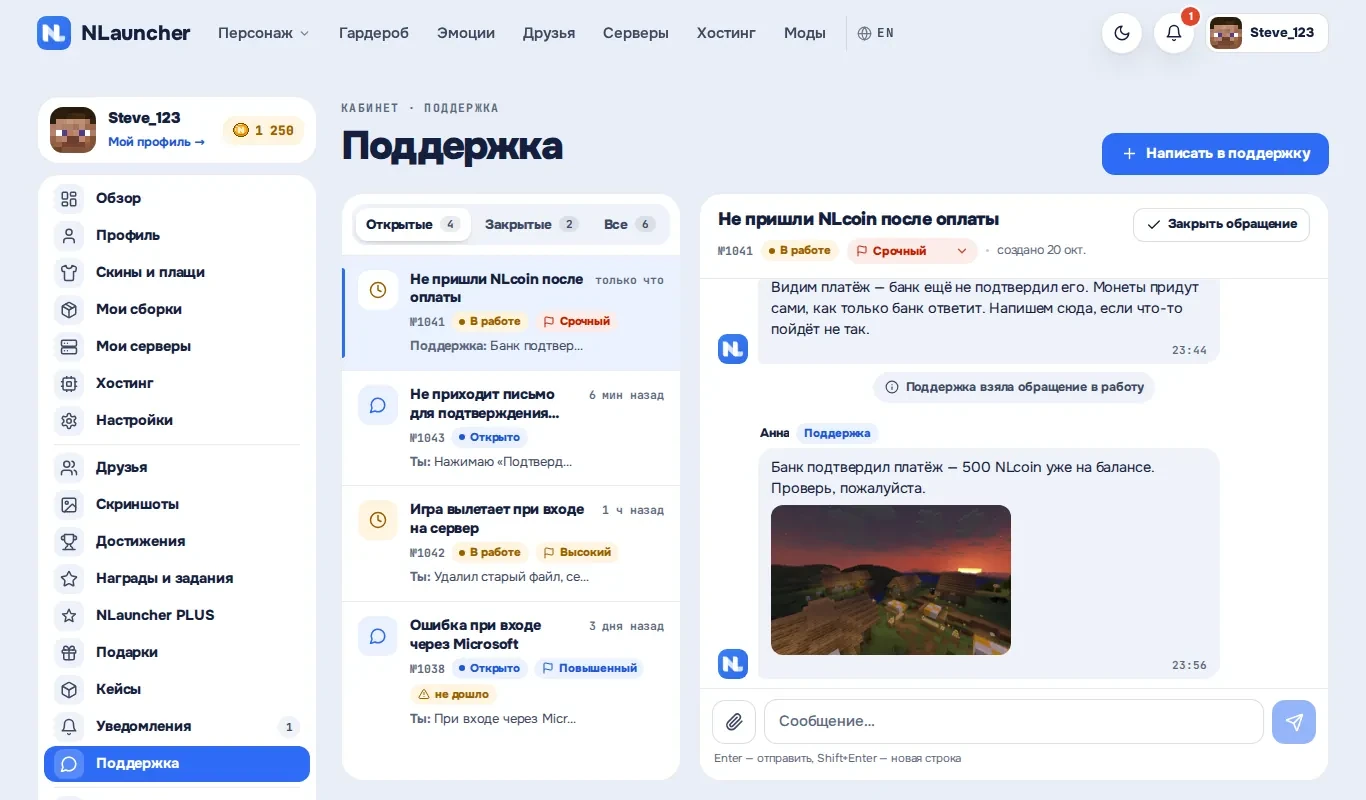
Task: Attach a file with the paperclip icon
Action: 734,721
